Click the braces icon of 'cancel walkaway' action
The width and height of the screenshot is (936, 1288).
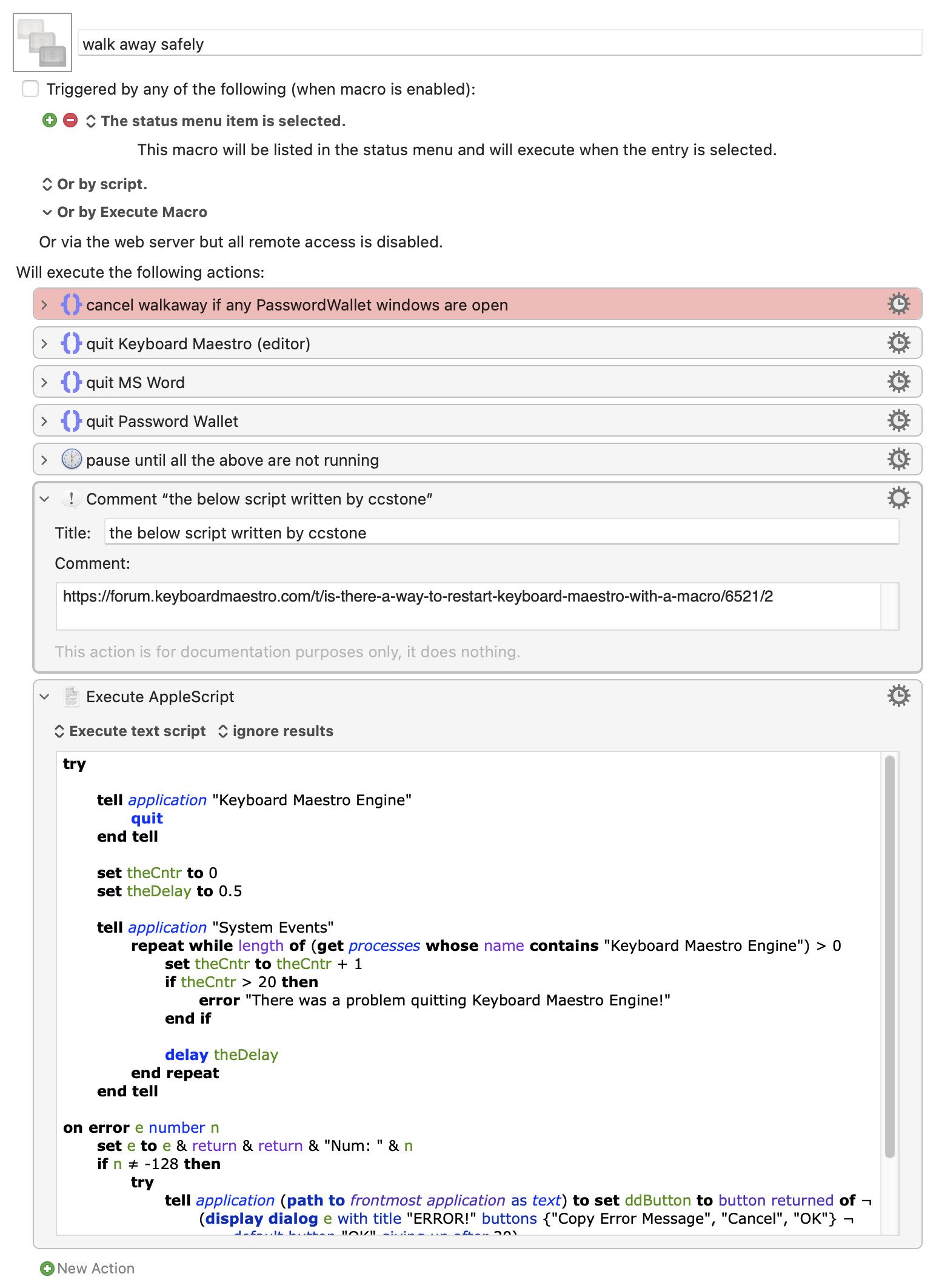click(71, 304)
